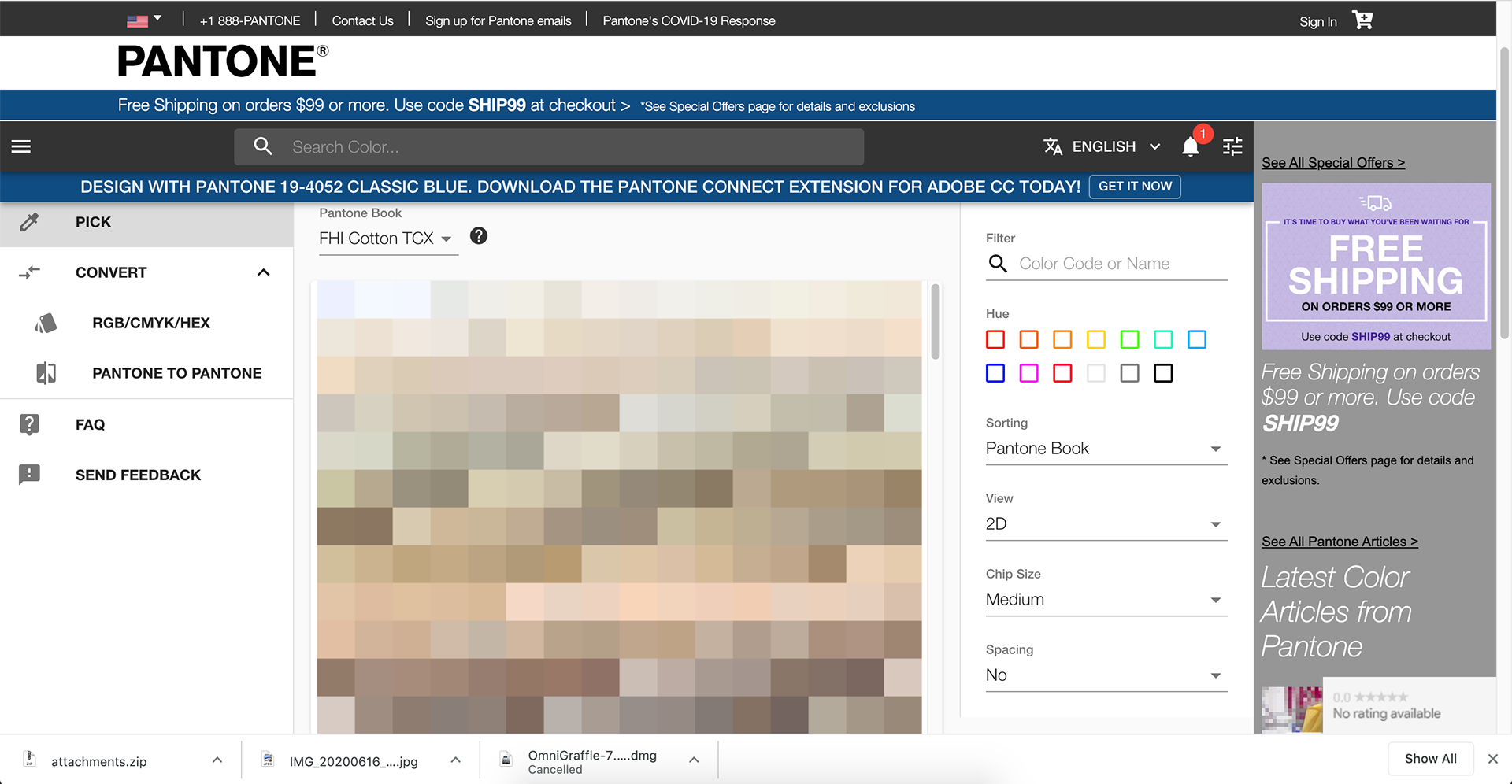This screenshot has width=1512, height=784.
Task: Click the Color Code or Name filter field
Action: pos(1106,264)
